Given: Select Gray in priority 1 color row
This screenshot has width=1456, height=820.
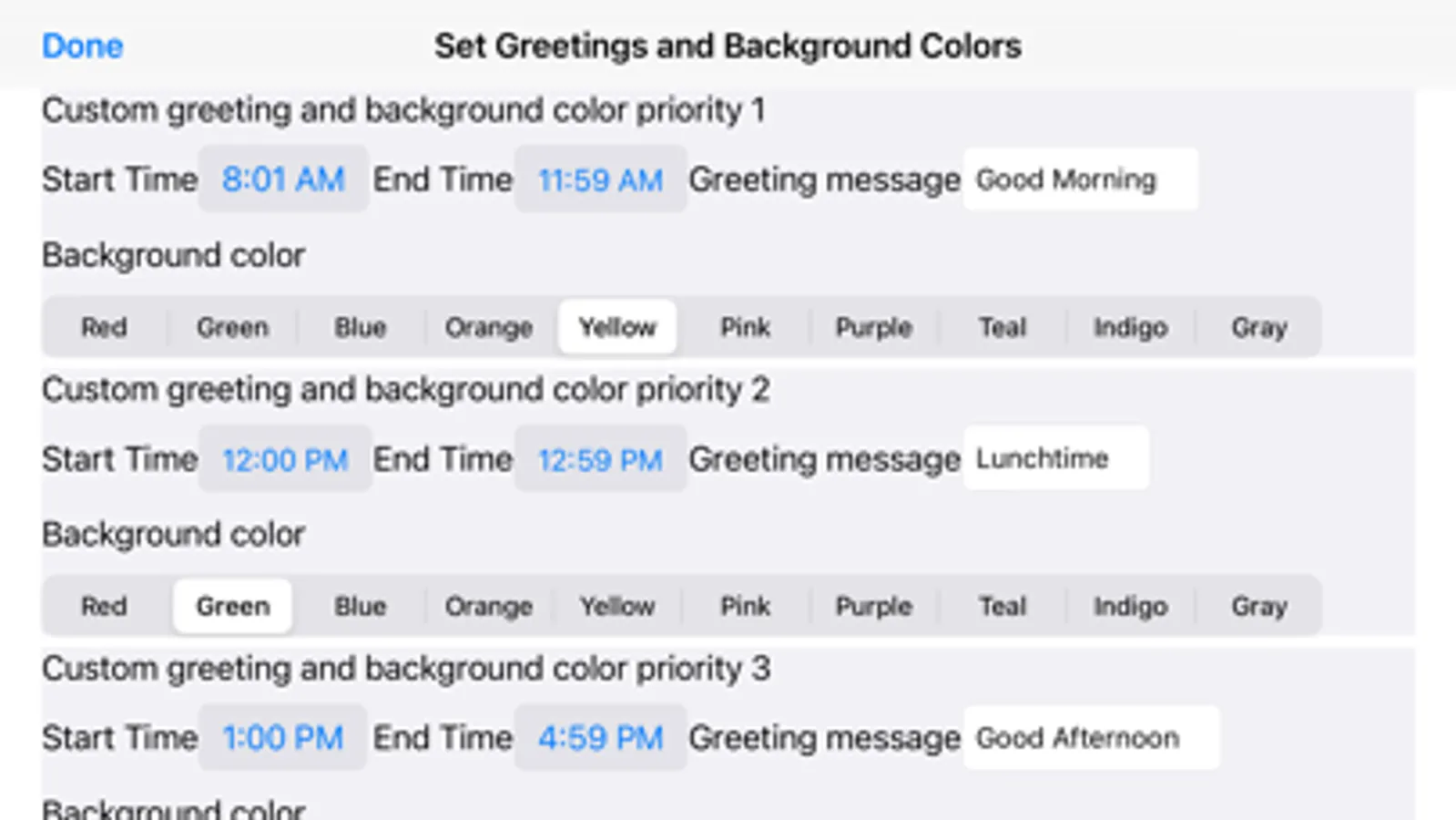Looking at the screenshot, I should click(1258, 327).
